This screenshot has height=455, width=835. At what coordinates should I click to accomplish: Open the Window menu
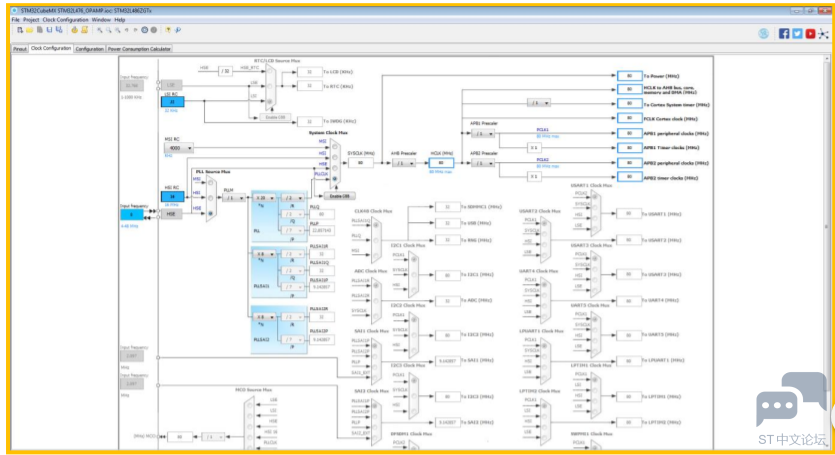(x=101, y=20)
